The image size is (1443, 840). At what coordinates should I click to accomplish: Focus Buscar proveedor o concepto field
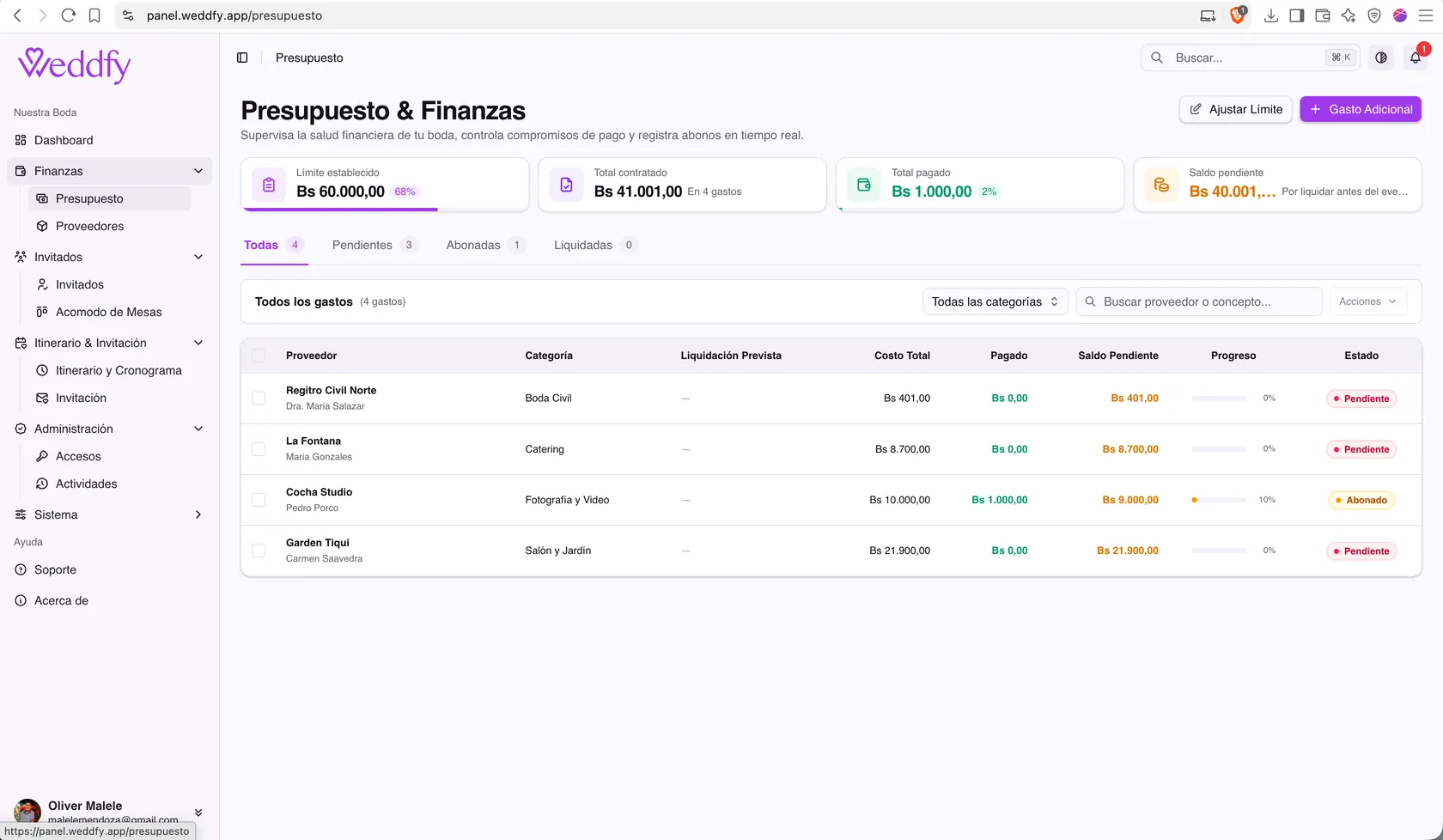click(x=1199, y=301)
